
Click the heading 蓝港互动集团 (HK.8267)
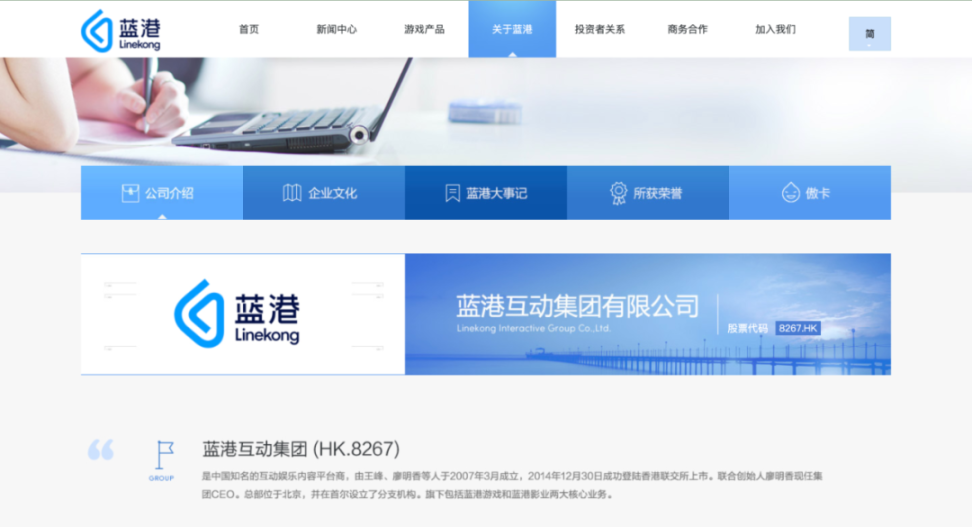[301, 449]
